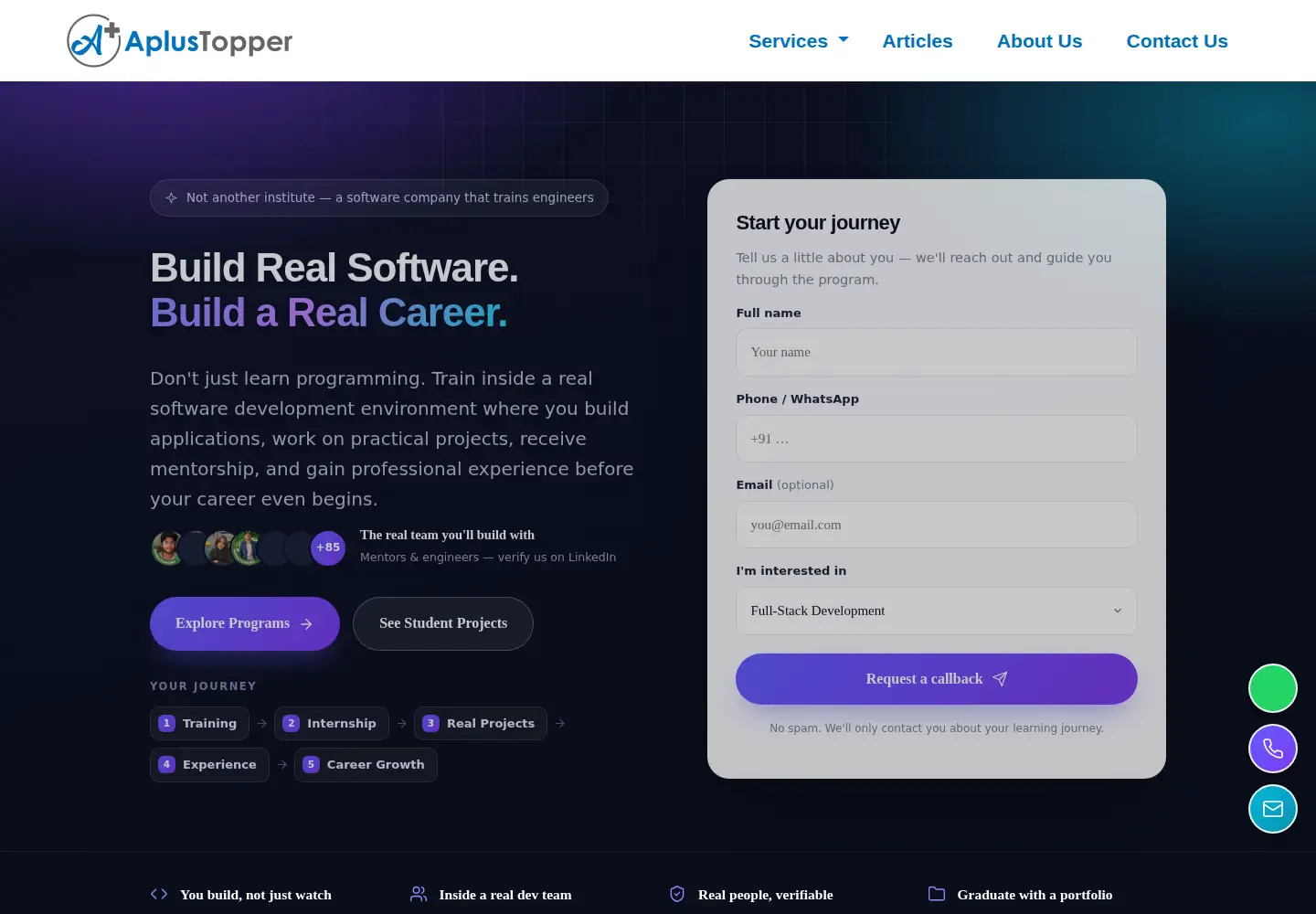Screen dimensions: 1316x914
Task: Click "The real team you'll build with" text
Action: (447, 535)
